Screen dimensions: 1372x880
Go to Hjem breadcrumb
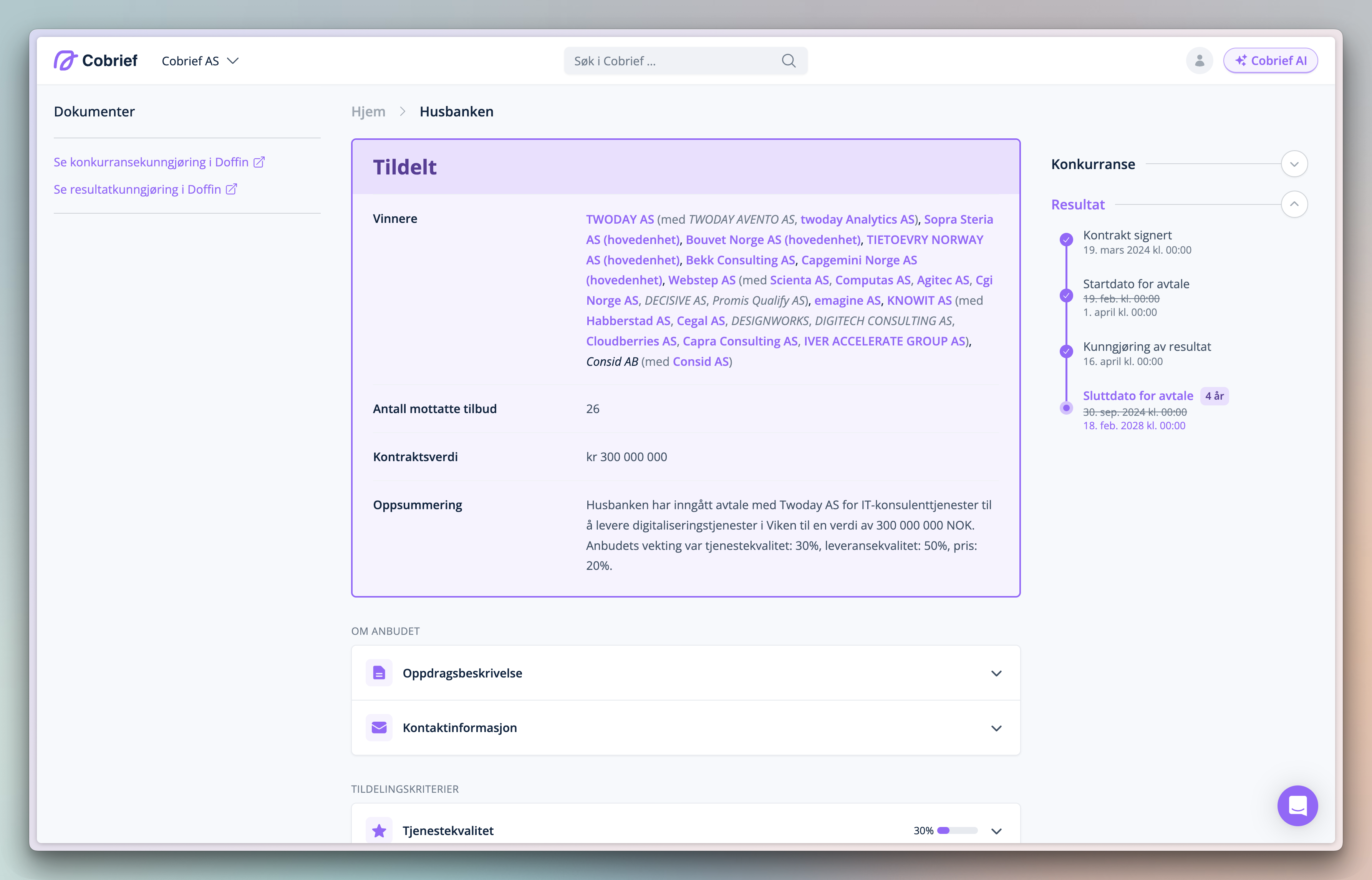[368, 111]
